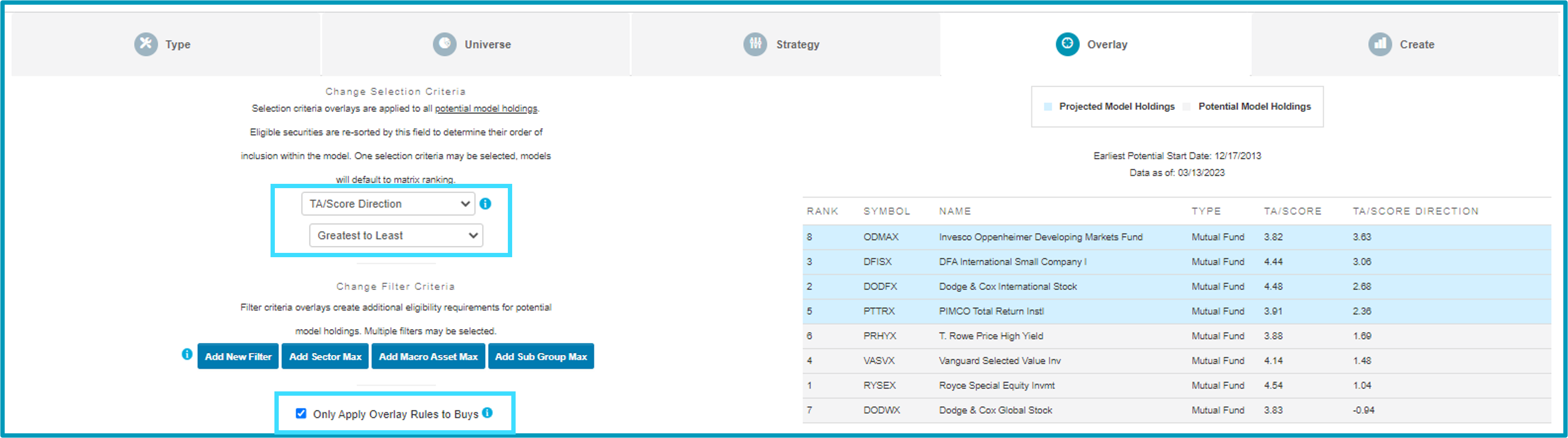1568x438 pixels.
Task: Follow the potential model holdings link
Action: (486, 108)
